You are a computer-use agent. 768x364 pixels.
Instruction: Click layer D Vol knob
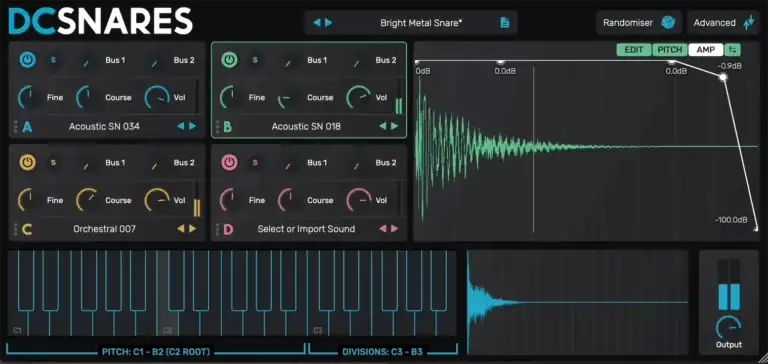(x=359, y=200)
